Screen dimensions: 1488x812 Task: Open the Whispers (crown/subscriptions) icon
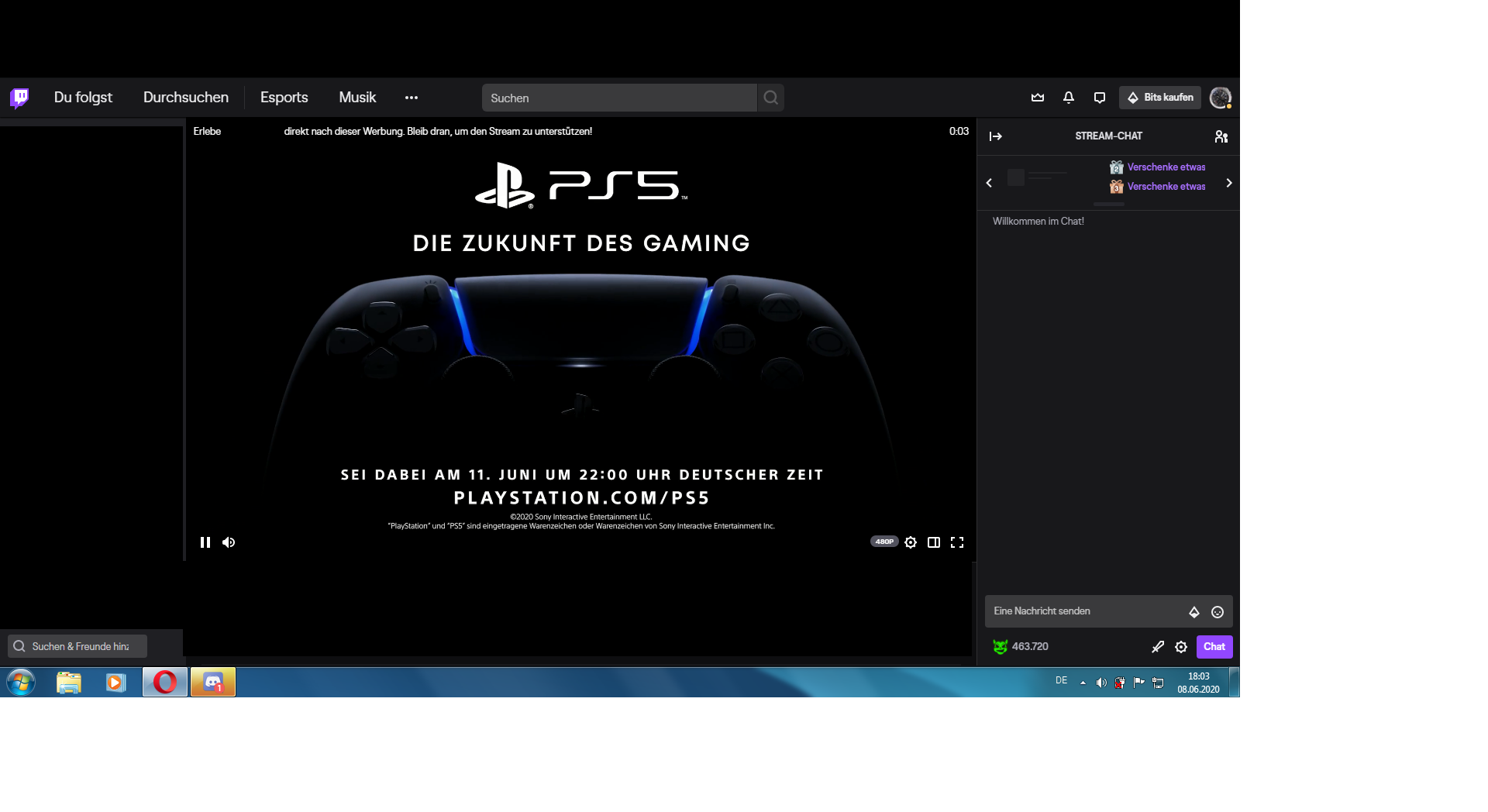coord(1037,98)
